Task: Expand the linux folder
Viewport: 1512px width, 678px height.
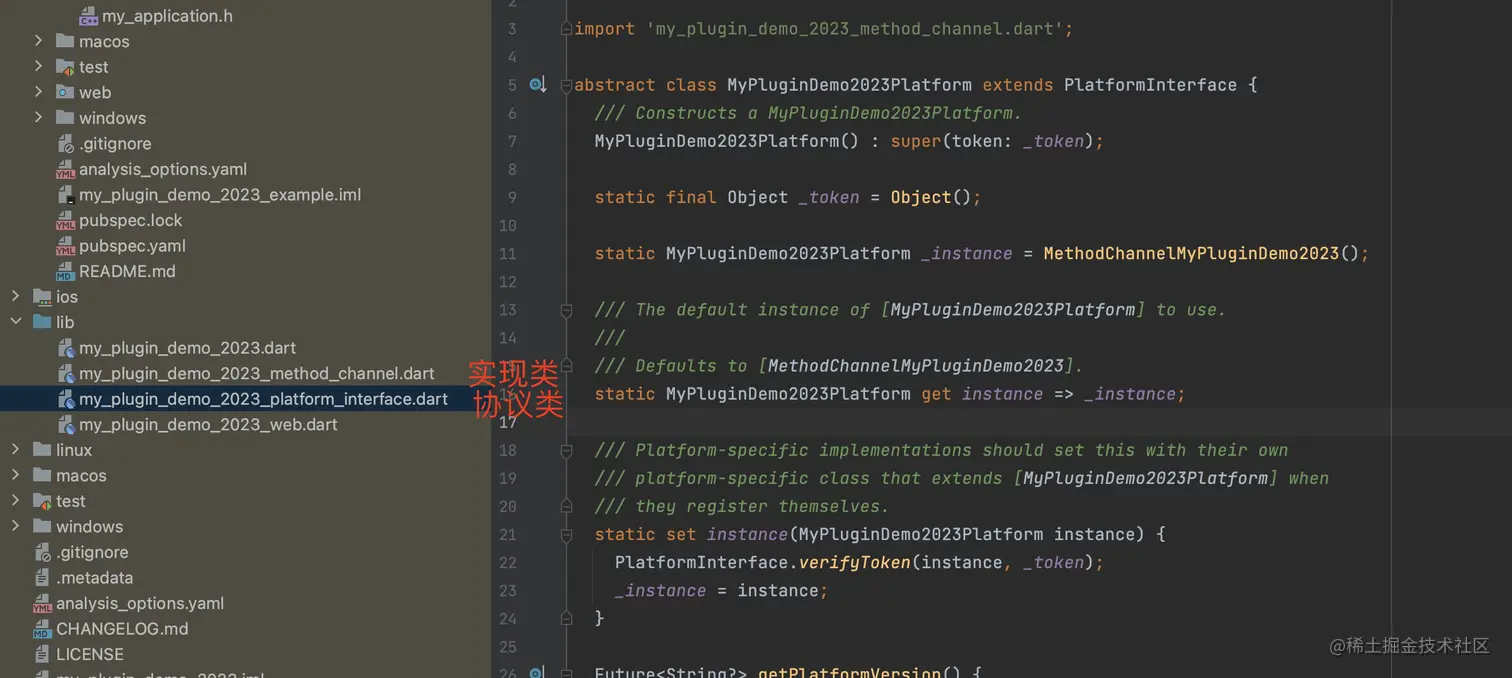Action: pyautogui.click(x=15, y=450)
